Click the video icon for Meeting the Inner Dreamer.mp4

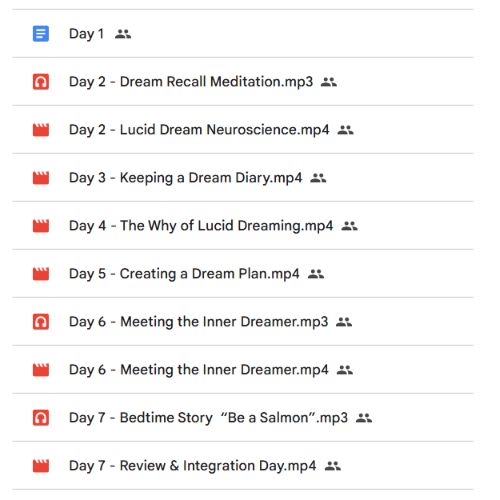[41, 370]
